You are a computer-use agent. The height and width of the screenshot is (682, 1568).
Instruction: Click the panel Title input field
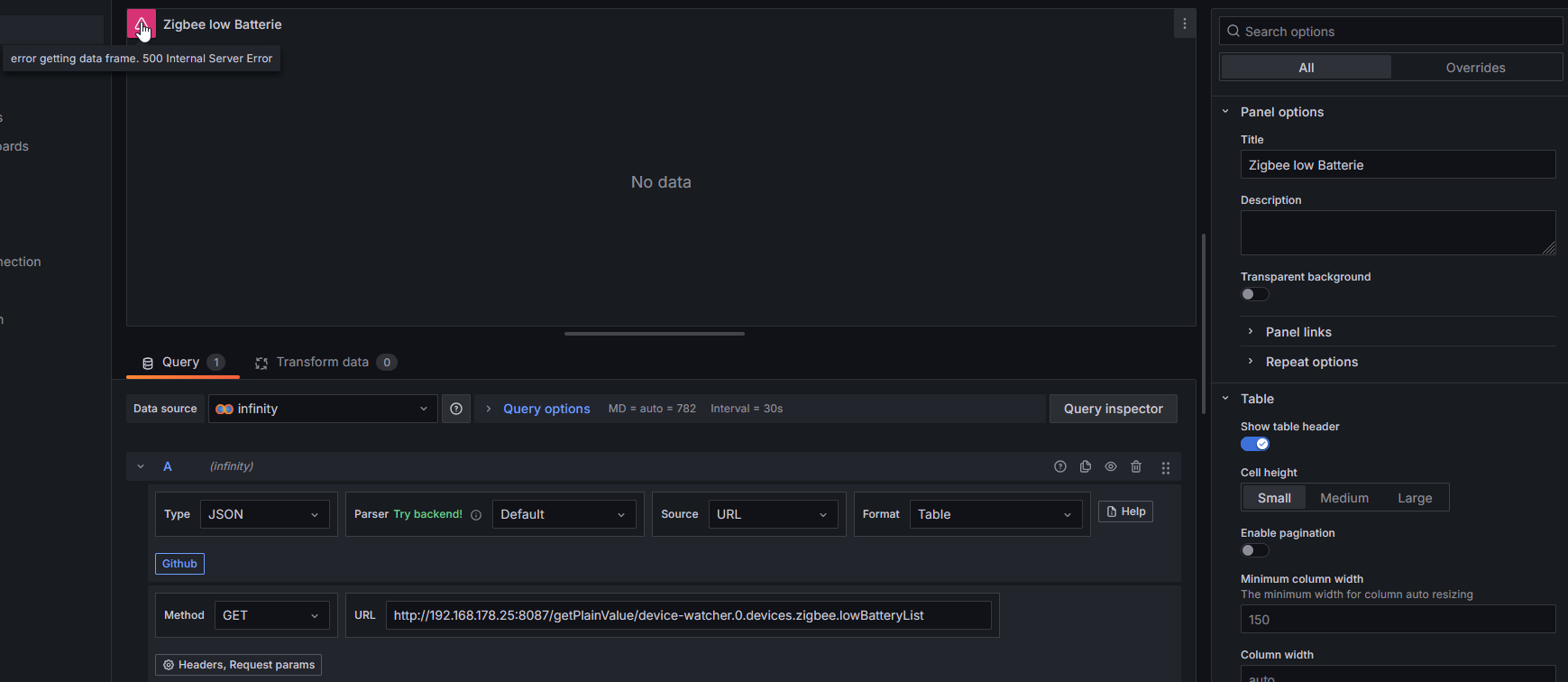[1398, 165]
